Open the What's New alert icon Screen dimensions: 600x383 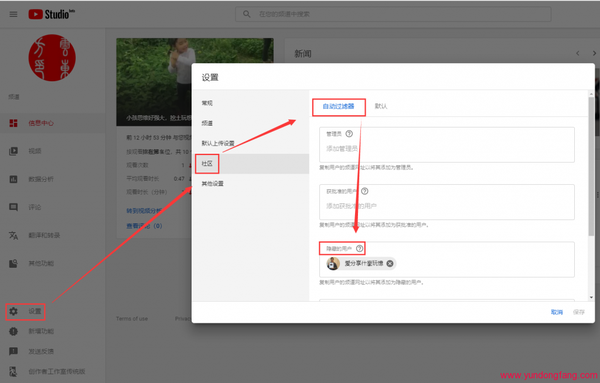[13, 331]
